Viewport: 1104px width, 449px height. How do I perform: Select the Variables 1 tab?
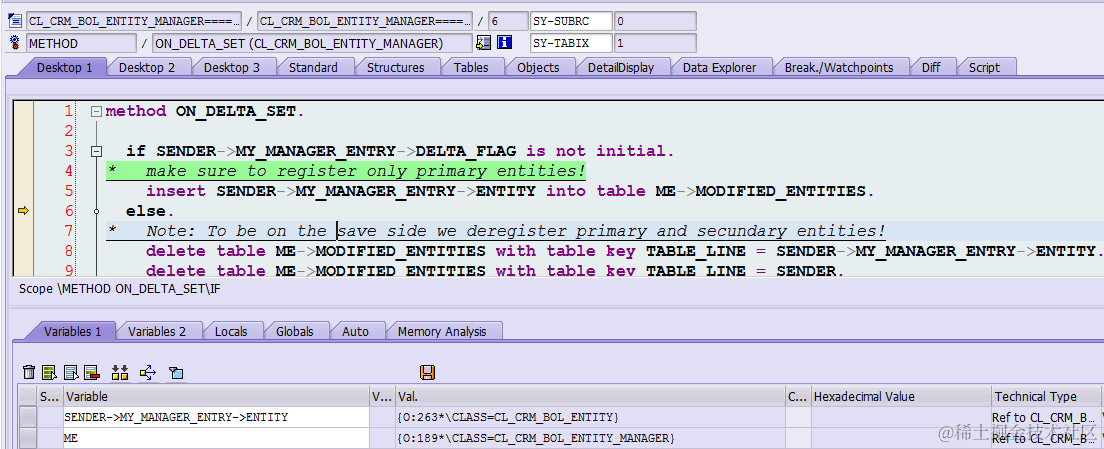tap(73, 331)
